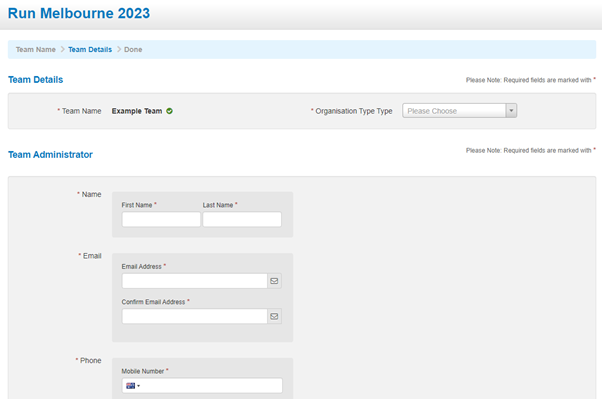
Task: Click the Mobile Number label
Action: click(143, 371)
